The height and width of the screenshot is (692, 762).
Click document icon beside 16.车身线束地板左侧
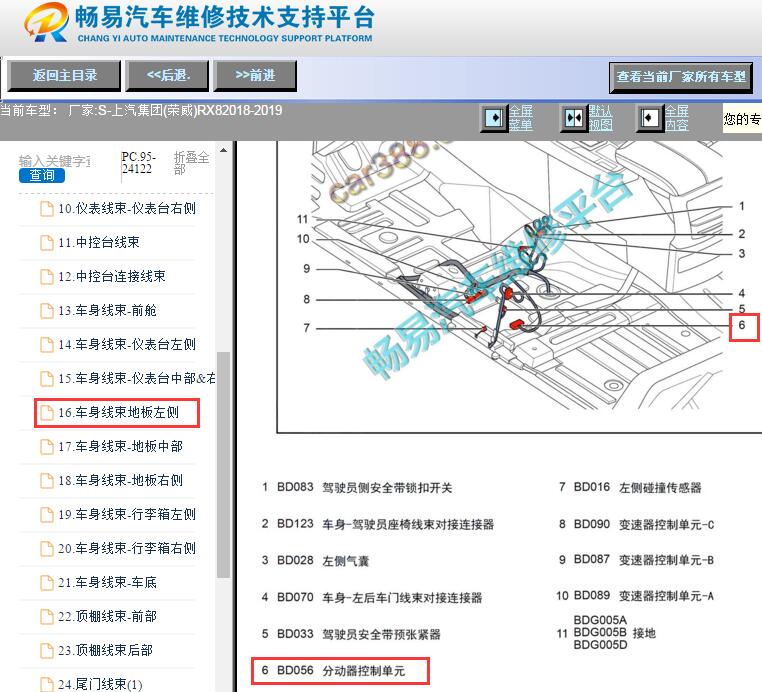tap(47, 413)
